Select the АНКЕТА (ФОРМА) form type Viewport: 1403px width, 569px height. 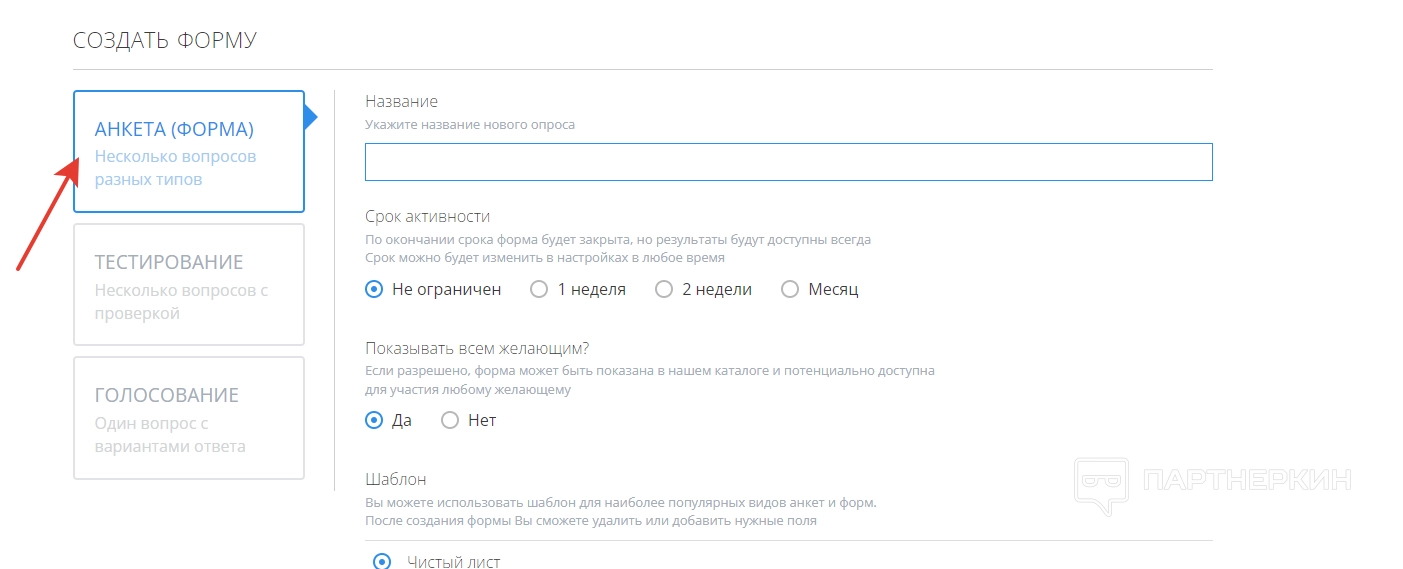tap(189, 152)
